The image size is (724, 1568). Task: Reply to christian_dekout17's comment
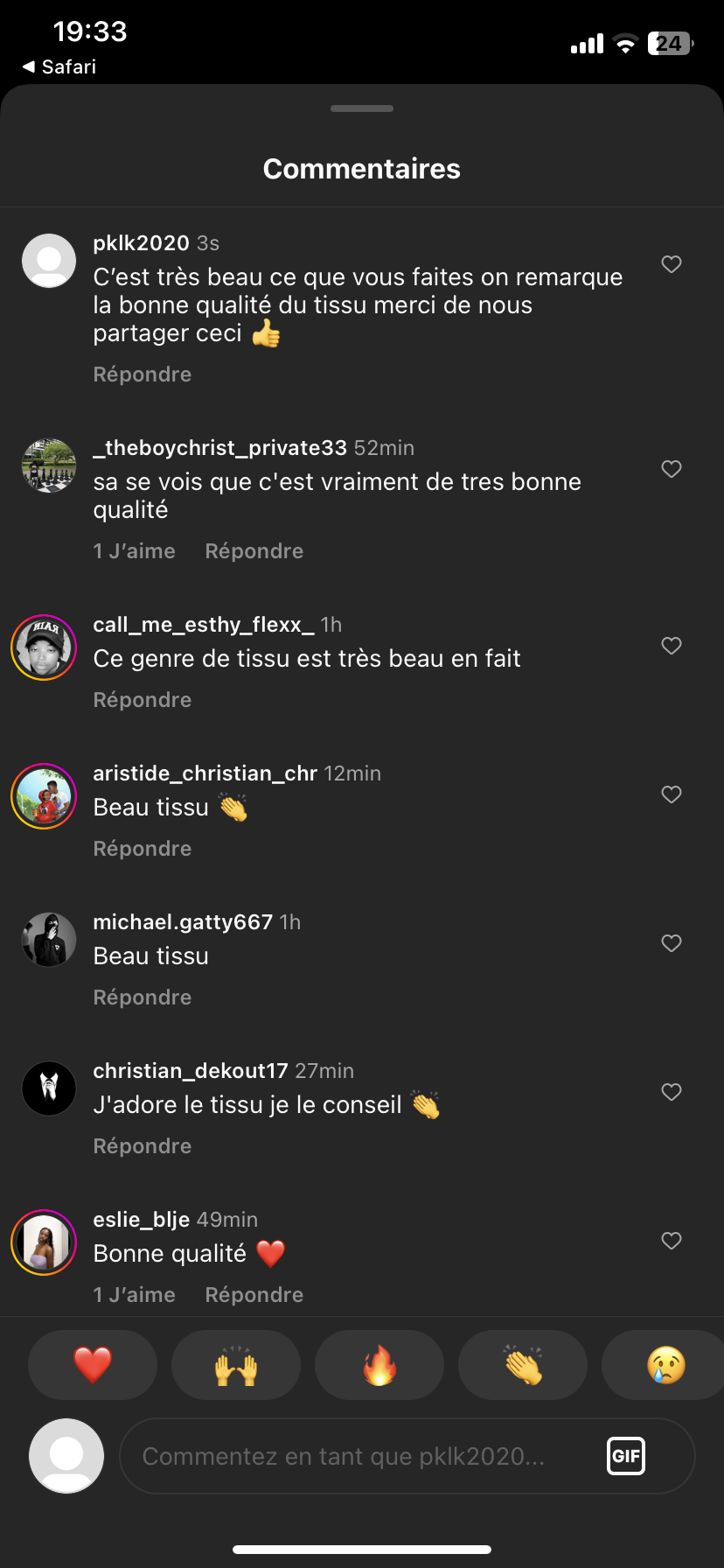click(143, 1146)
